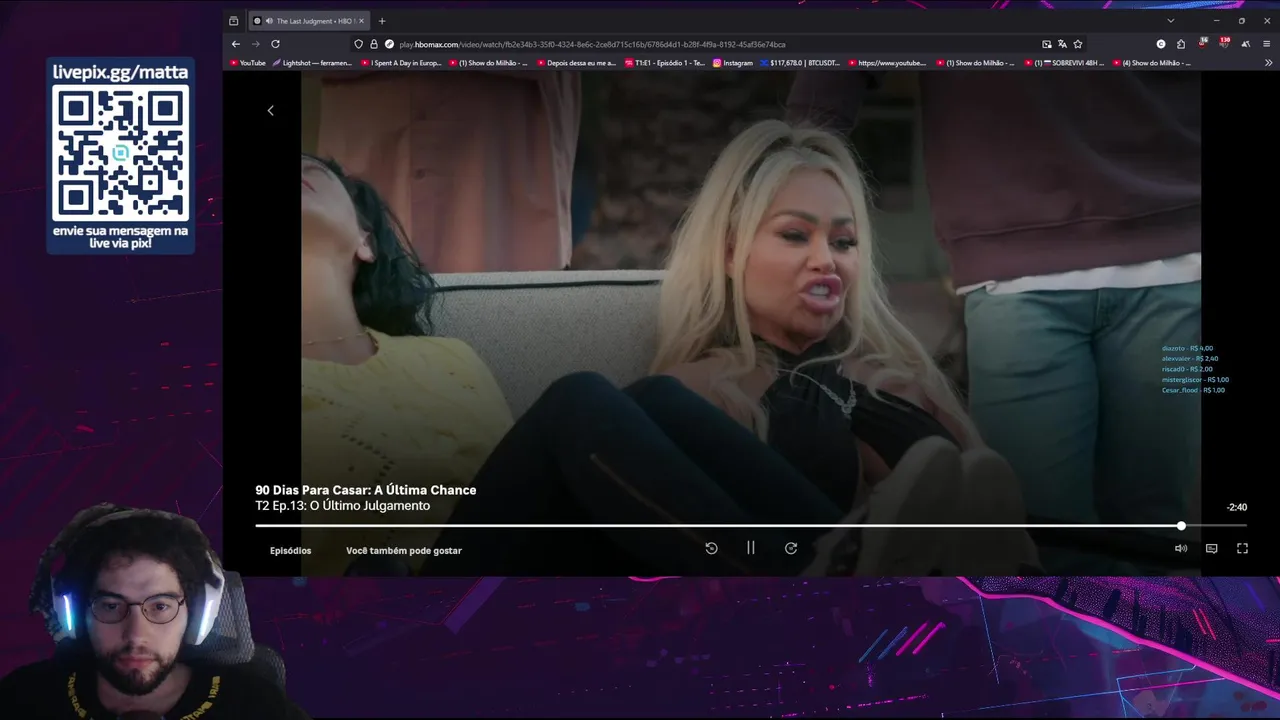Go back one page in the browser
The height and width of the screenshot is (720, 1280).
tap(236, 44)
